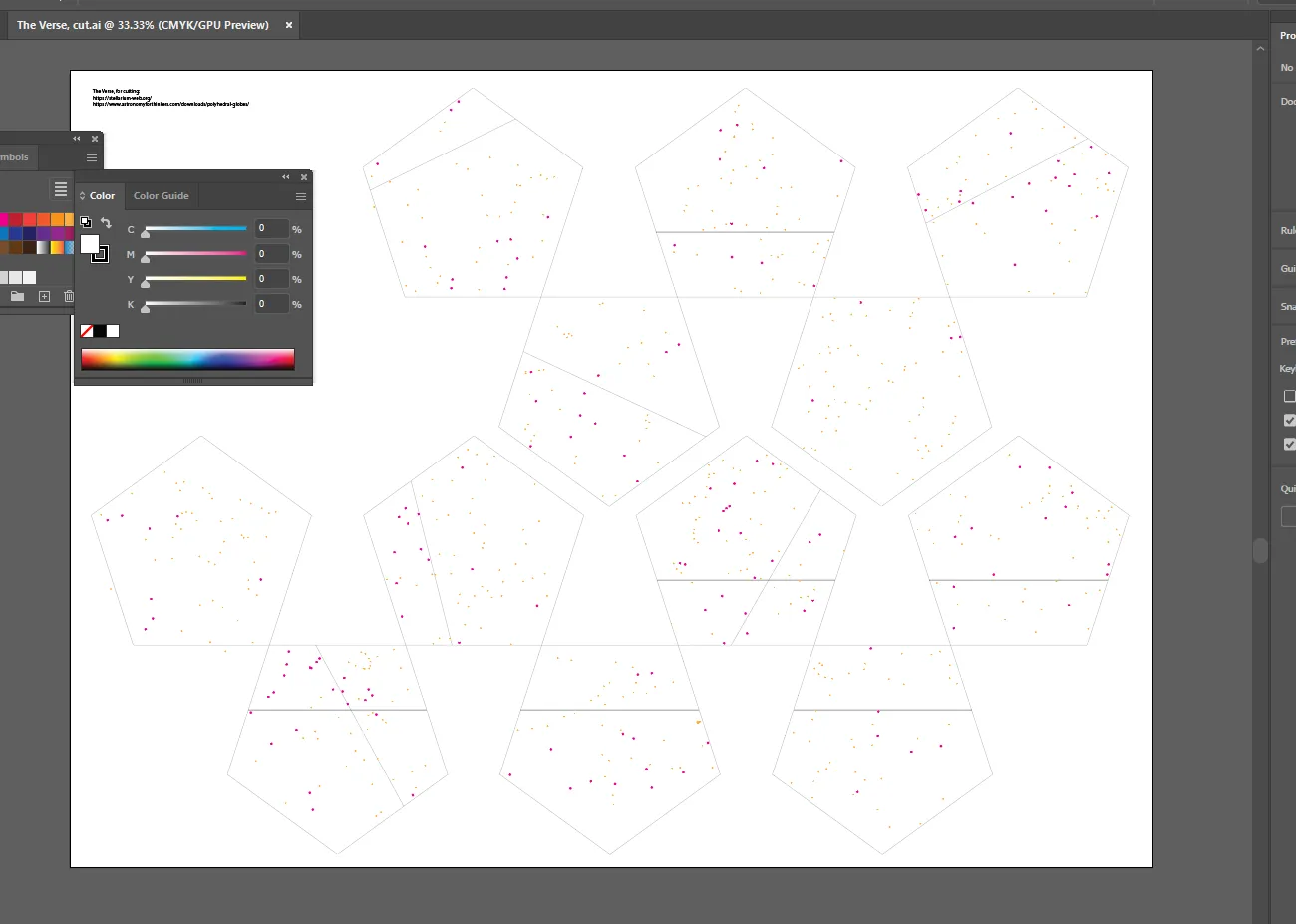This screenshot has width=1296, height=924.
Task: Swap fill and stroke in Color panel
Action: pos(106,223)
